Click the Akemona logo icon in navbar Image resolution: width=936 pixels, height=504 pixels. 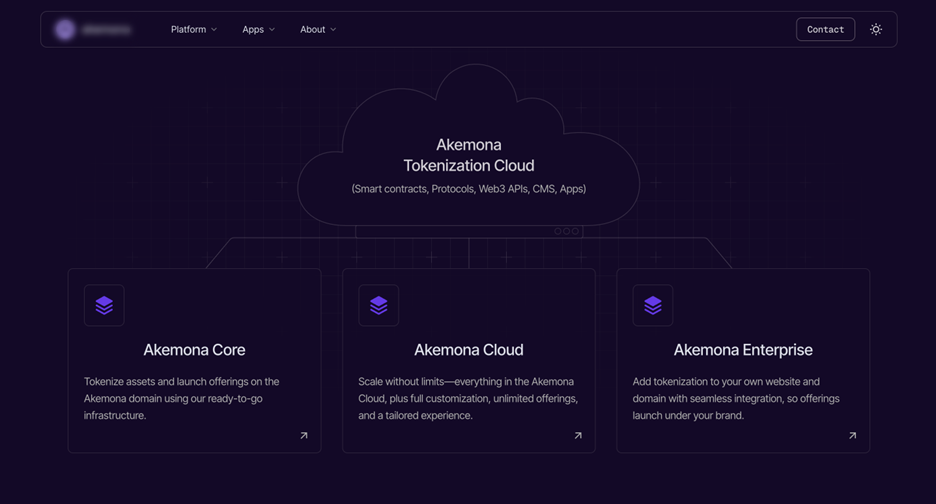(x=65, y=30)
